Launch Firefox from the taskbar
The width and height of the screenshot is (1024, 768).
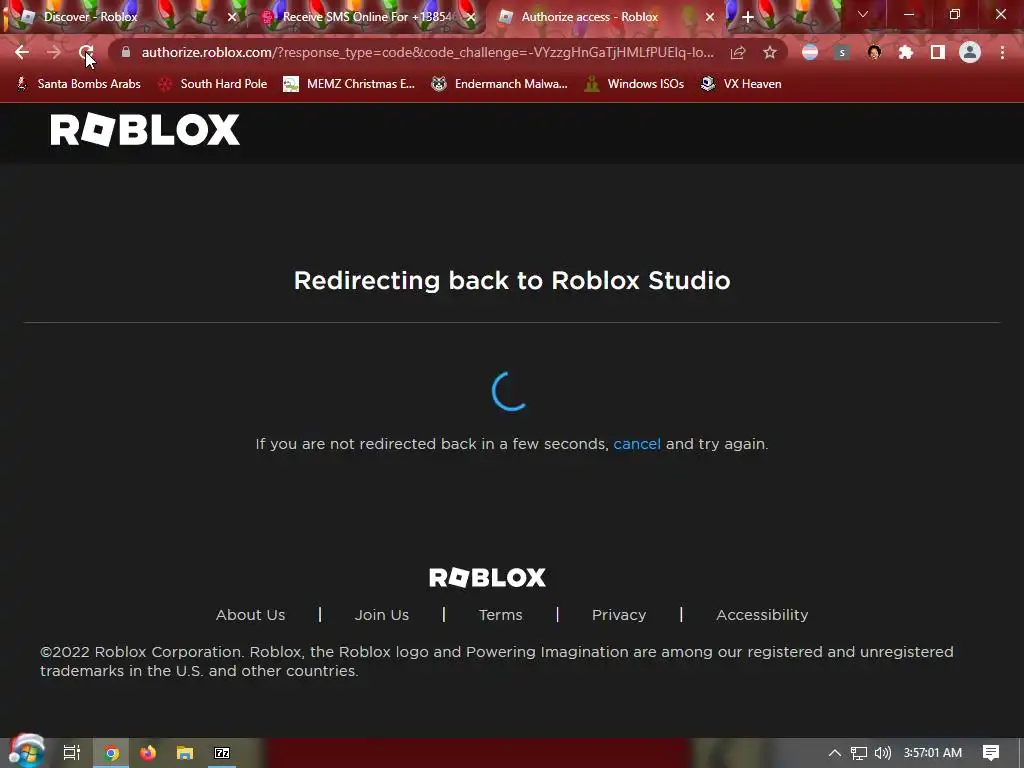[x=148, y=753]
